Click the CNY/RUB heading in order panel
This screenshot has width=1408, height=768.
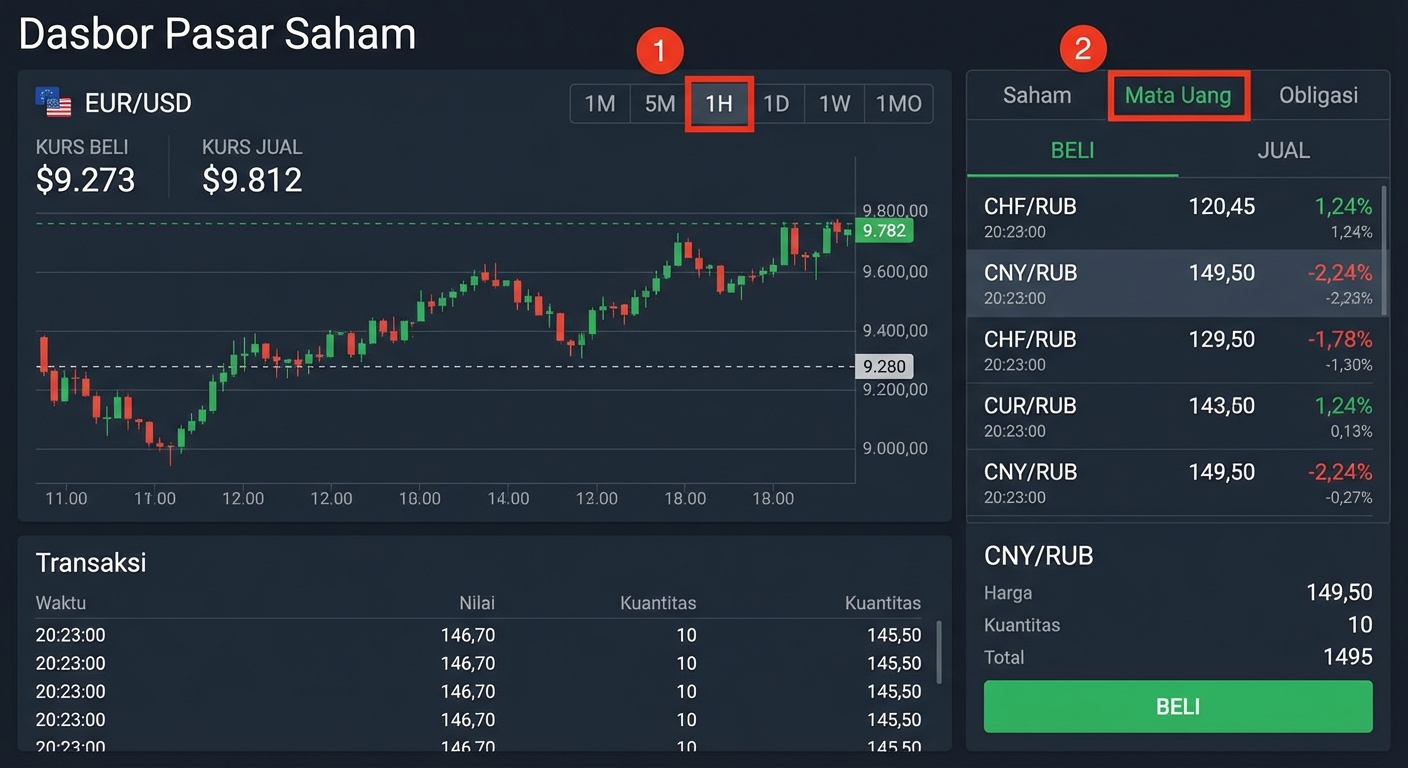click(1039, 556)
